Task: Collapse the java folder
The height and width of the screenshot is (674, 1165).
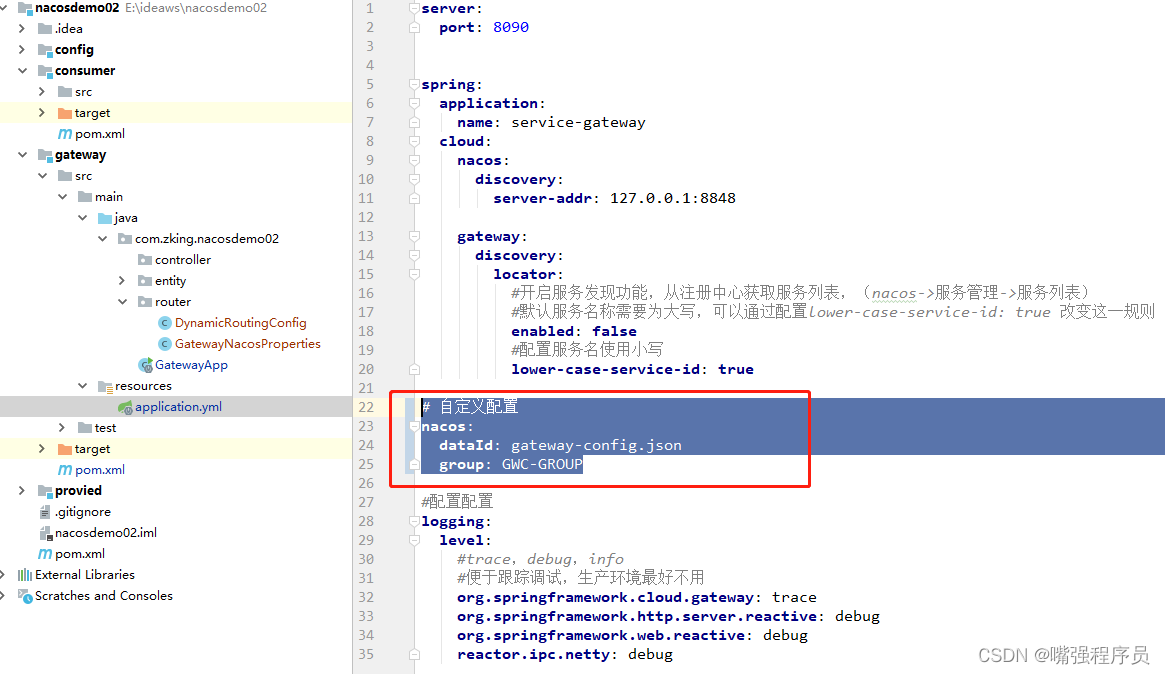Action: pyautogui.click(x=82, y=218)
